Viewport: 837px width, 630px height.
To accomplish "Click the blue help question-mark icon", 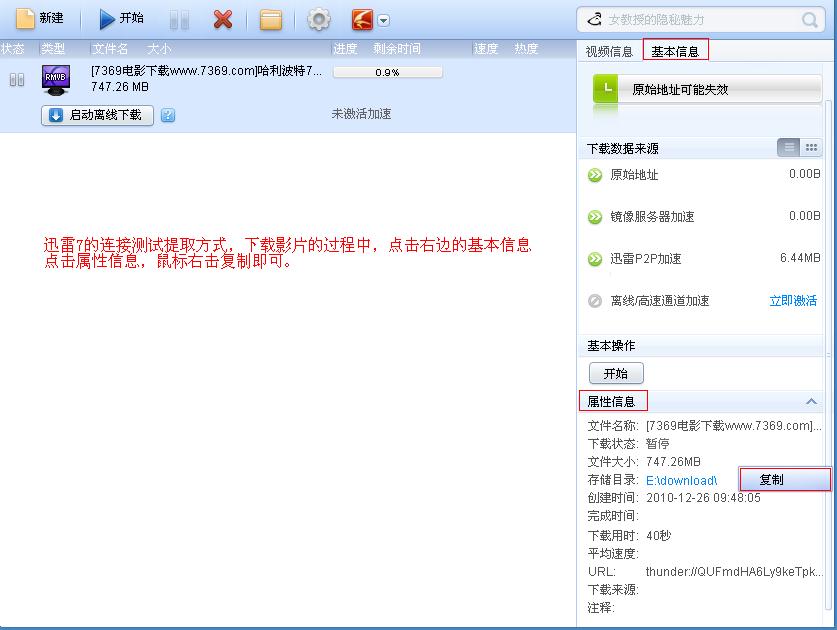I will pos(168,115).
